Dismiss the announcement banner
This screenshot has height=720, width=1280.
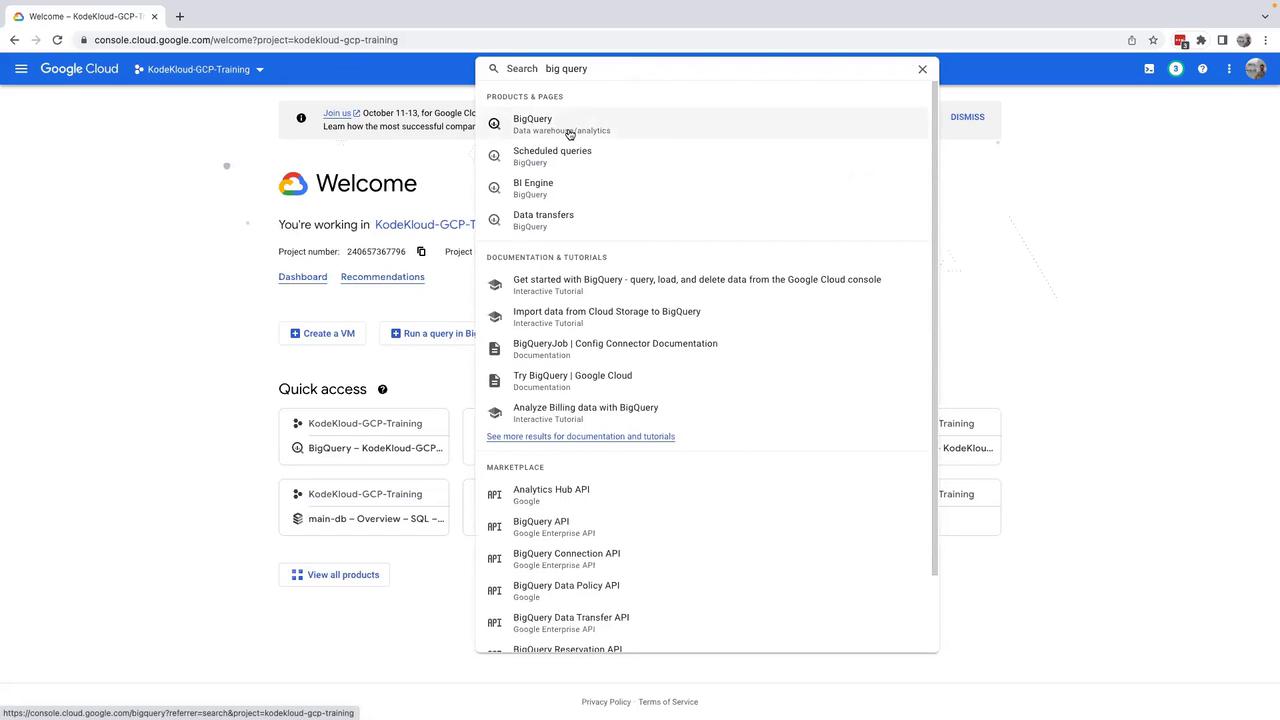[967, 117]
